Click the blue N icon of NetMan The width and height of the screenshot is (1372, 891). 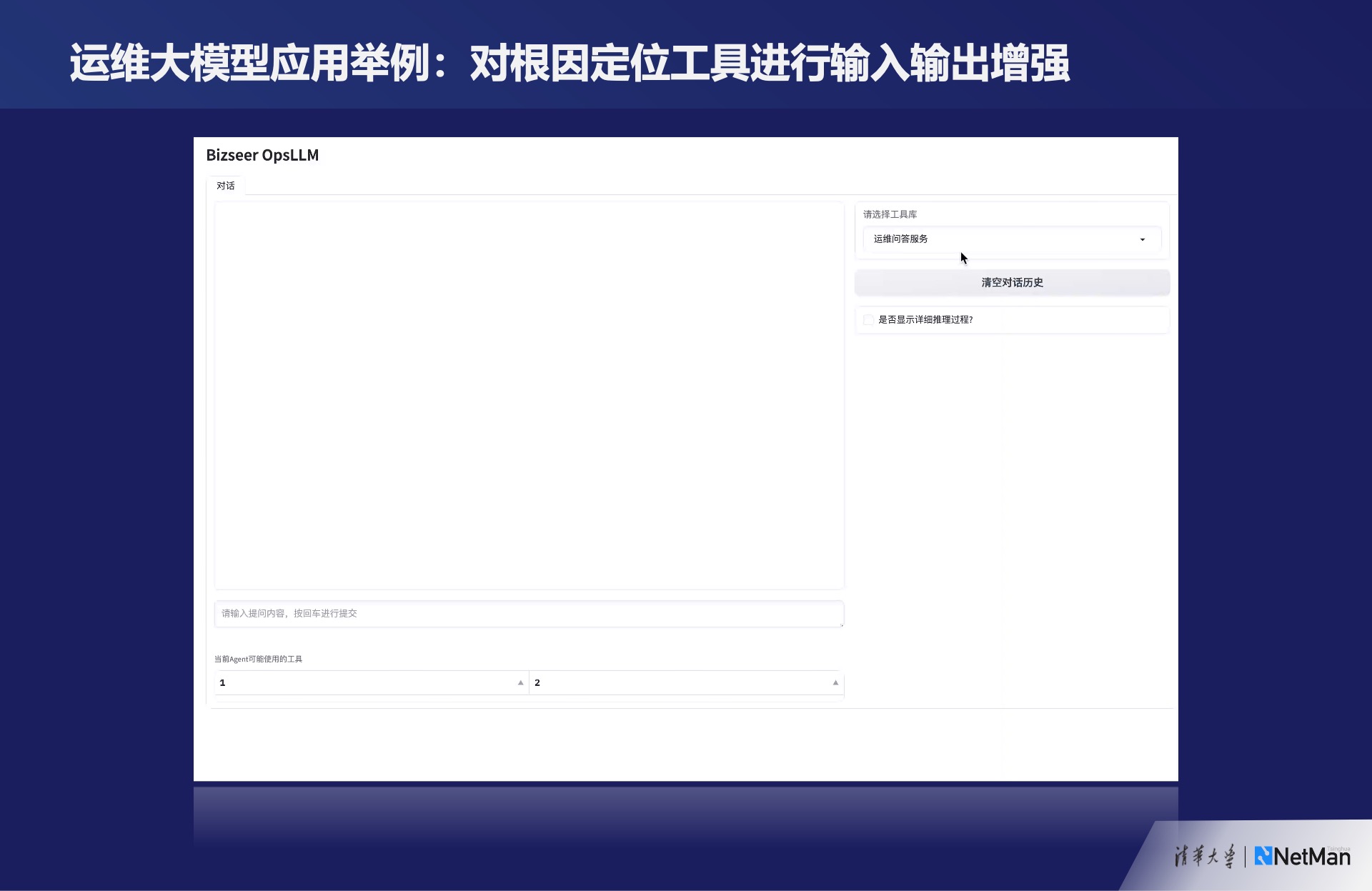[x=1263, y=856]
